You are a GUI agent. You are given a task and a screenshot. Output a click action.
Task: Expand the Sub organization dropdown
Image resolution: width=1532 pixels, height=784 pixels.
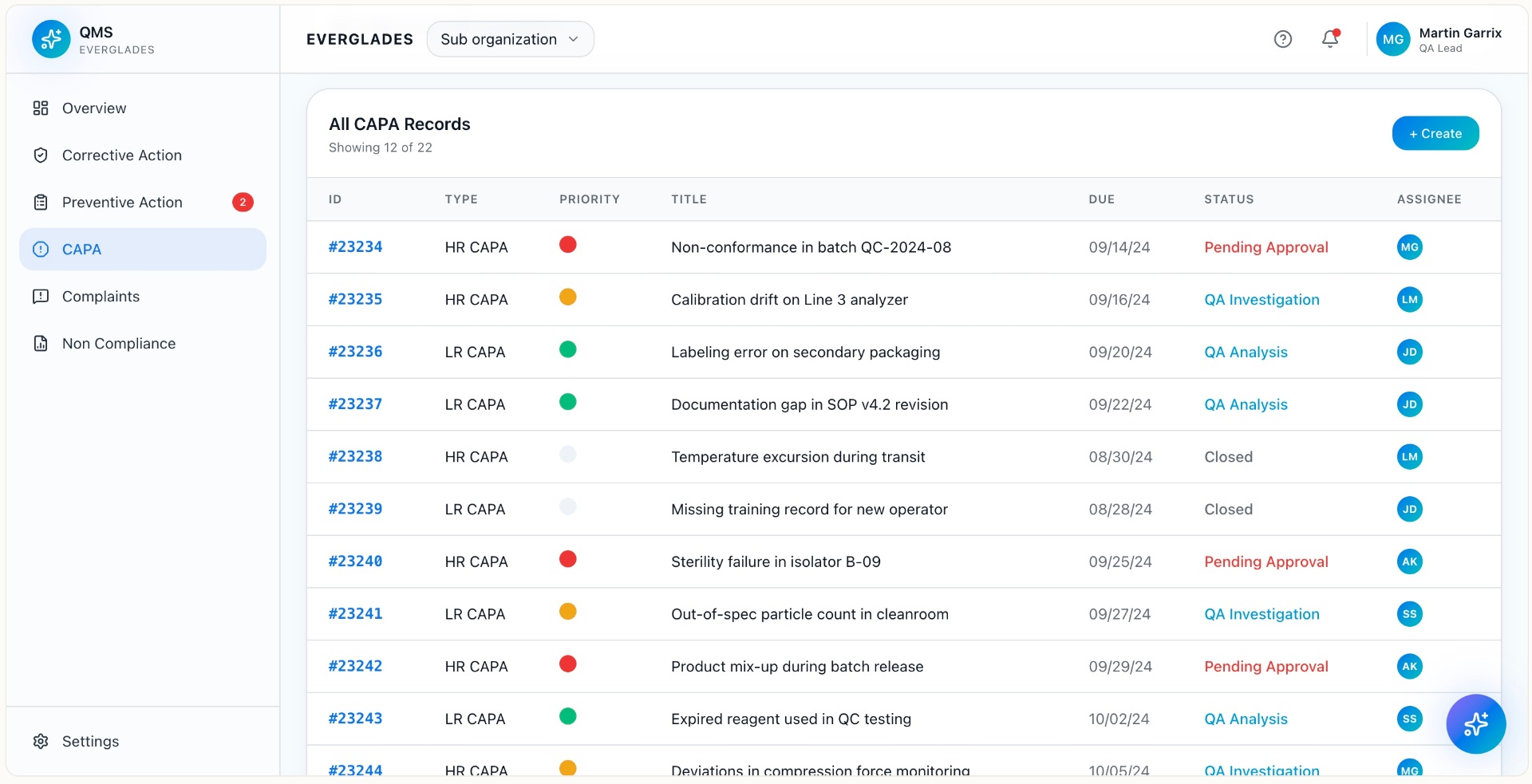510,39
